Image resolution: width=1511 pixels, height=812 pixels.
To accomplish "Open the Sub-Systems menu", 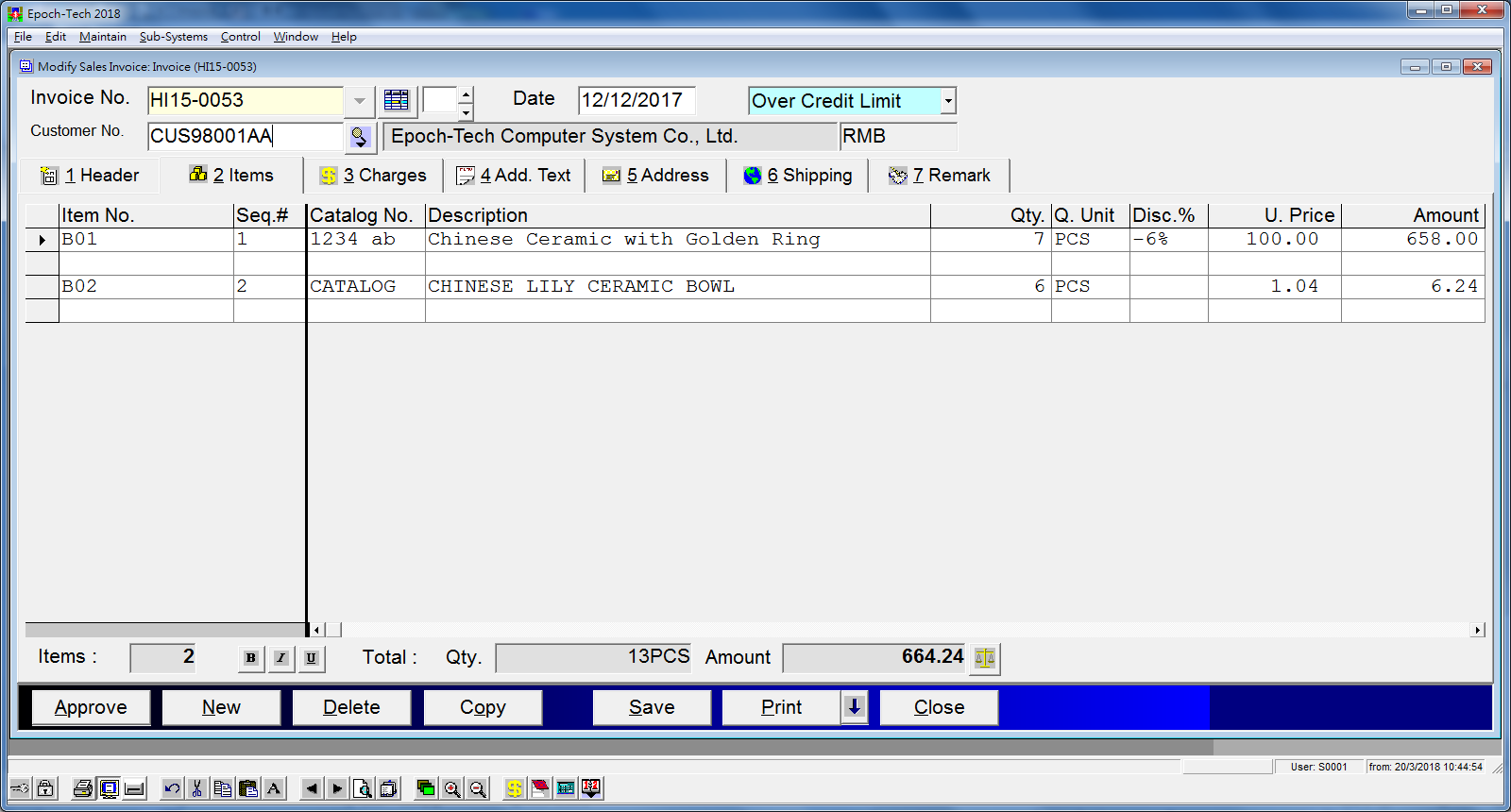I will pyautogui.click(x=174, y=37).
